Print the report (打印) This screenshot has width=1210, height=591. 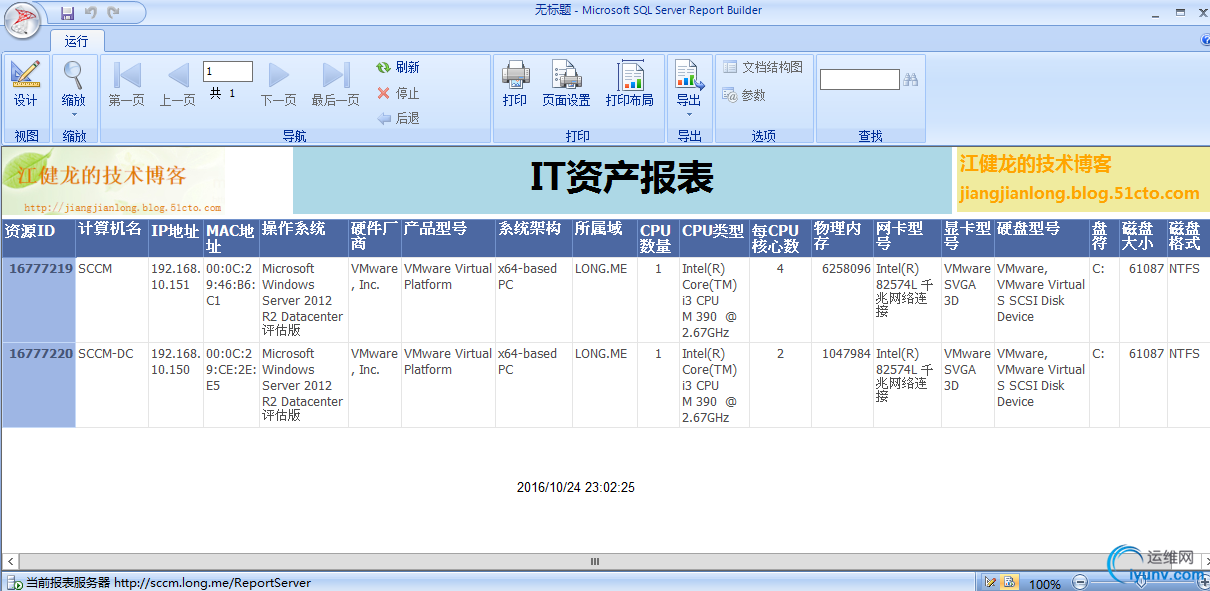click(x=515, y=84)
